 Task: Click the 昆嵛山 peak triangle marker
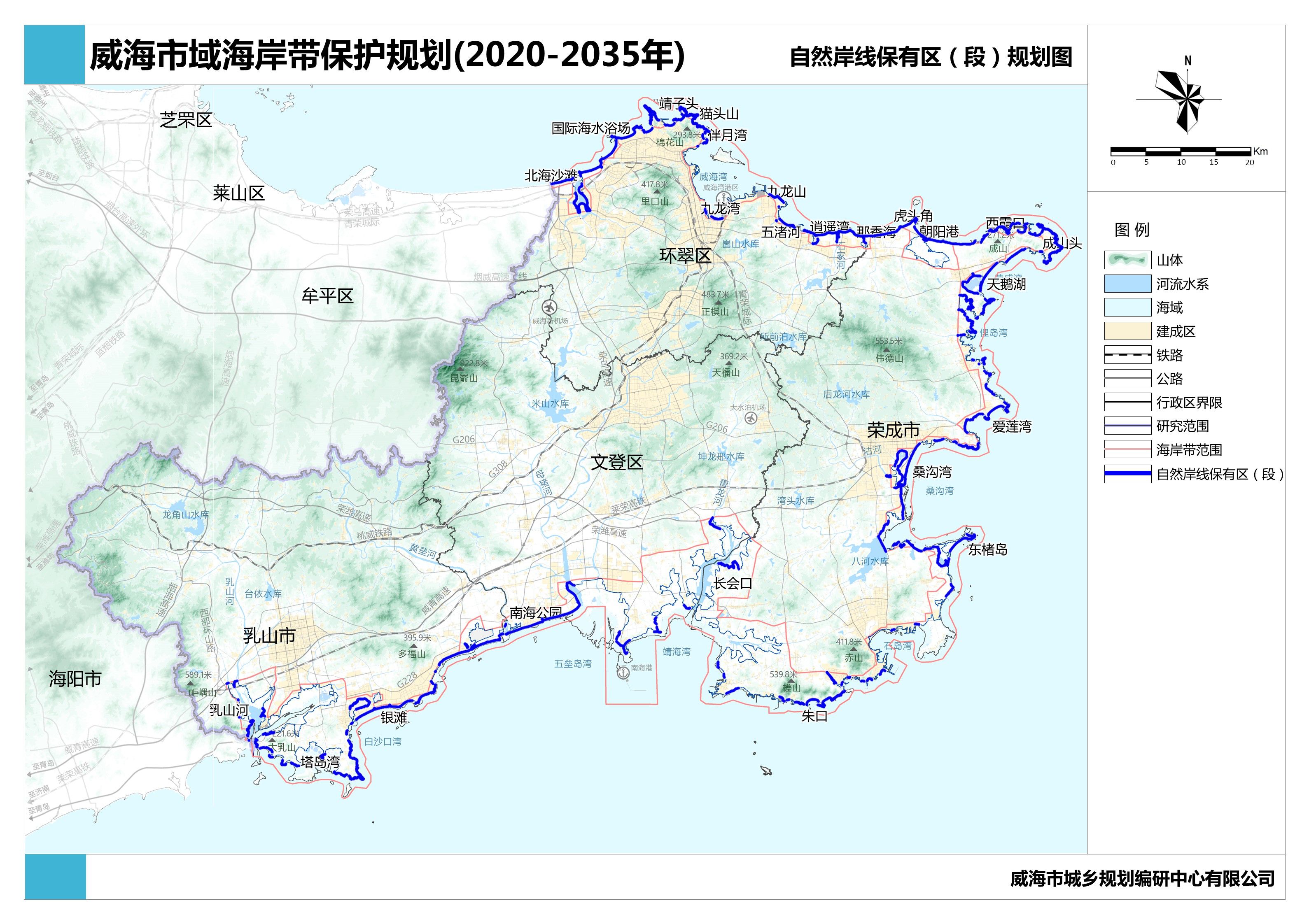point(460,370)
